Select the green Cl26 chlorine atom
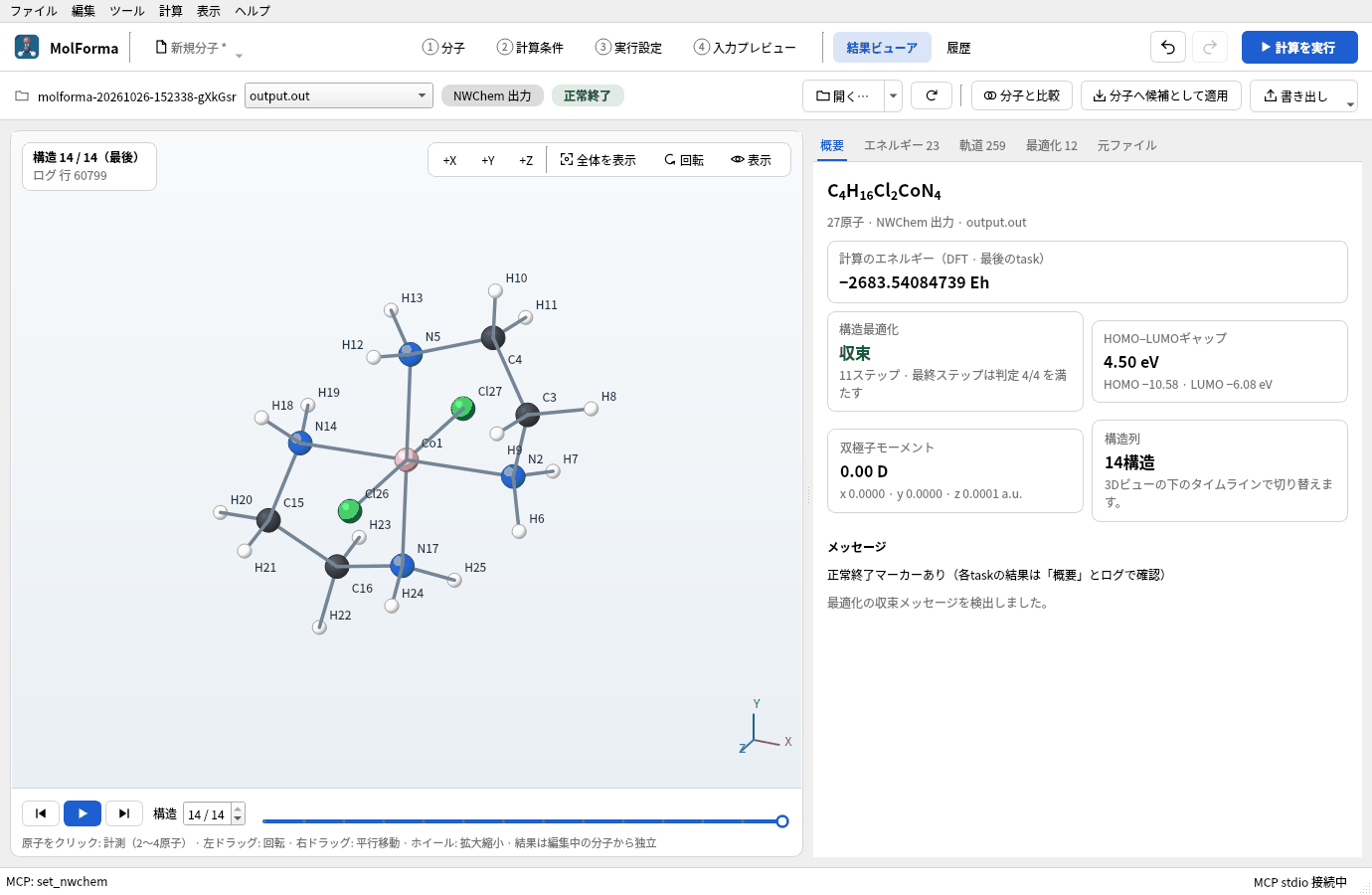 [350, 511]
